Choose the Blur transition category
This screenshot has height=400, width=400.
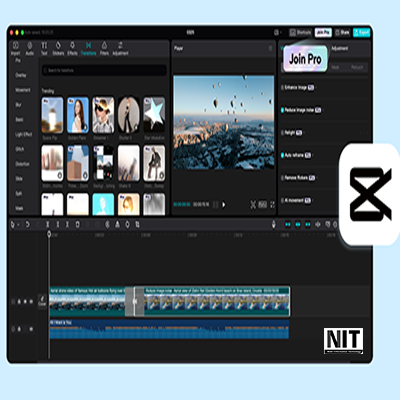click(x=18, y=105)
